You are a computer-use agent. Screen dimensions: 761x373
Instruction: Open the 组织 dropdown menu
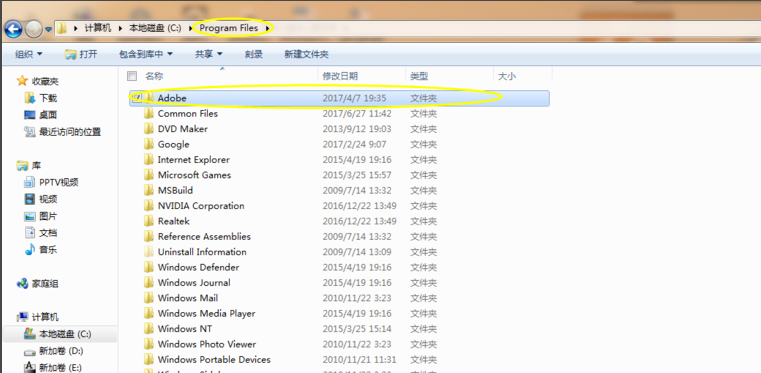click(29, 54)
